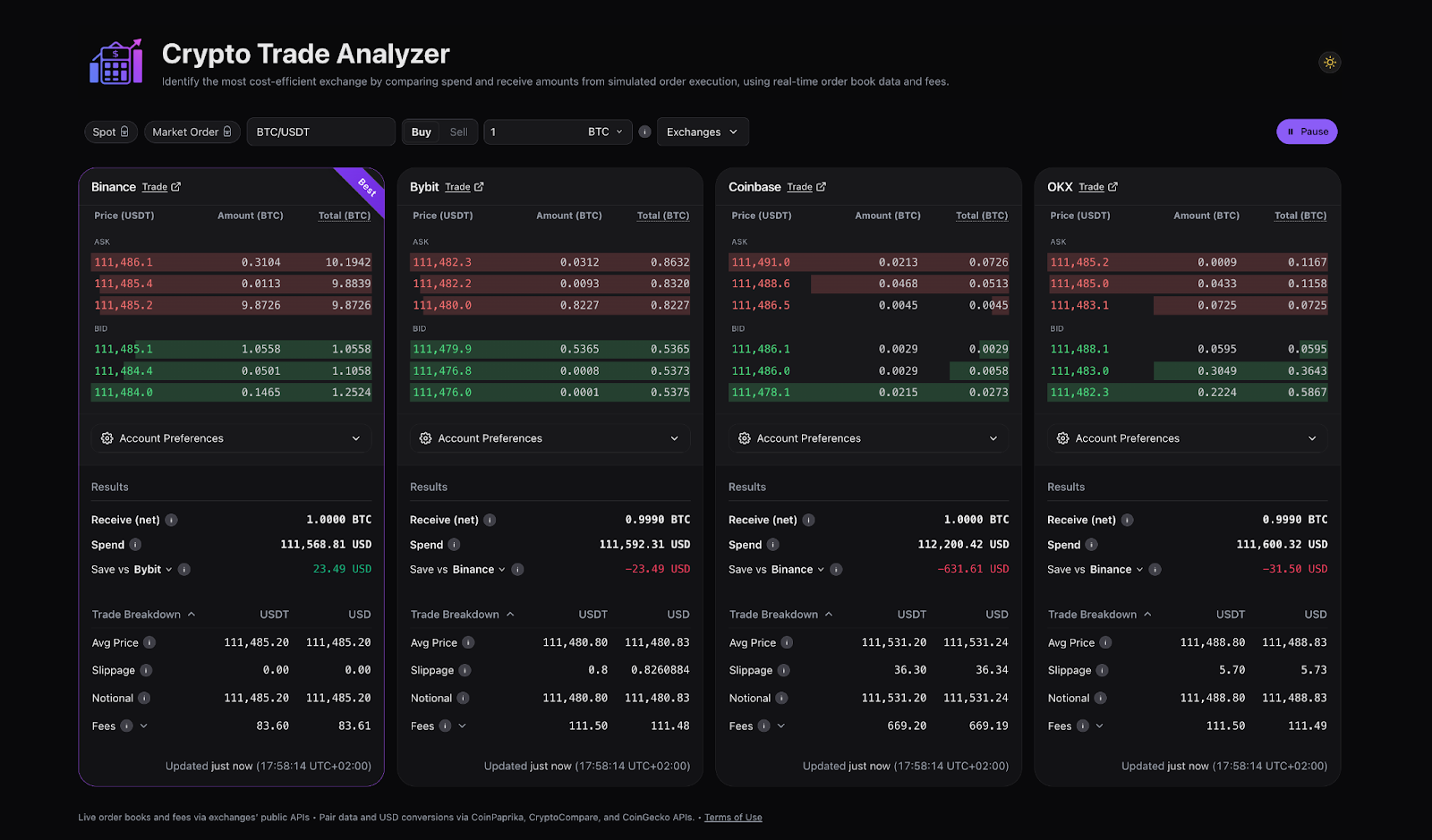The height and width of the screenshot is (840, 1432).
Task: Collapse Bybit Trade Breakdown section
Action: pyautogui.click(x=463, y=615)
